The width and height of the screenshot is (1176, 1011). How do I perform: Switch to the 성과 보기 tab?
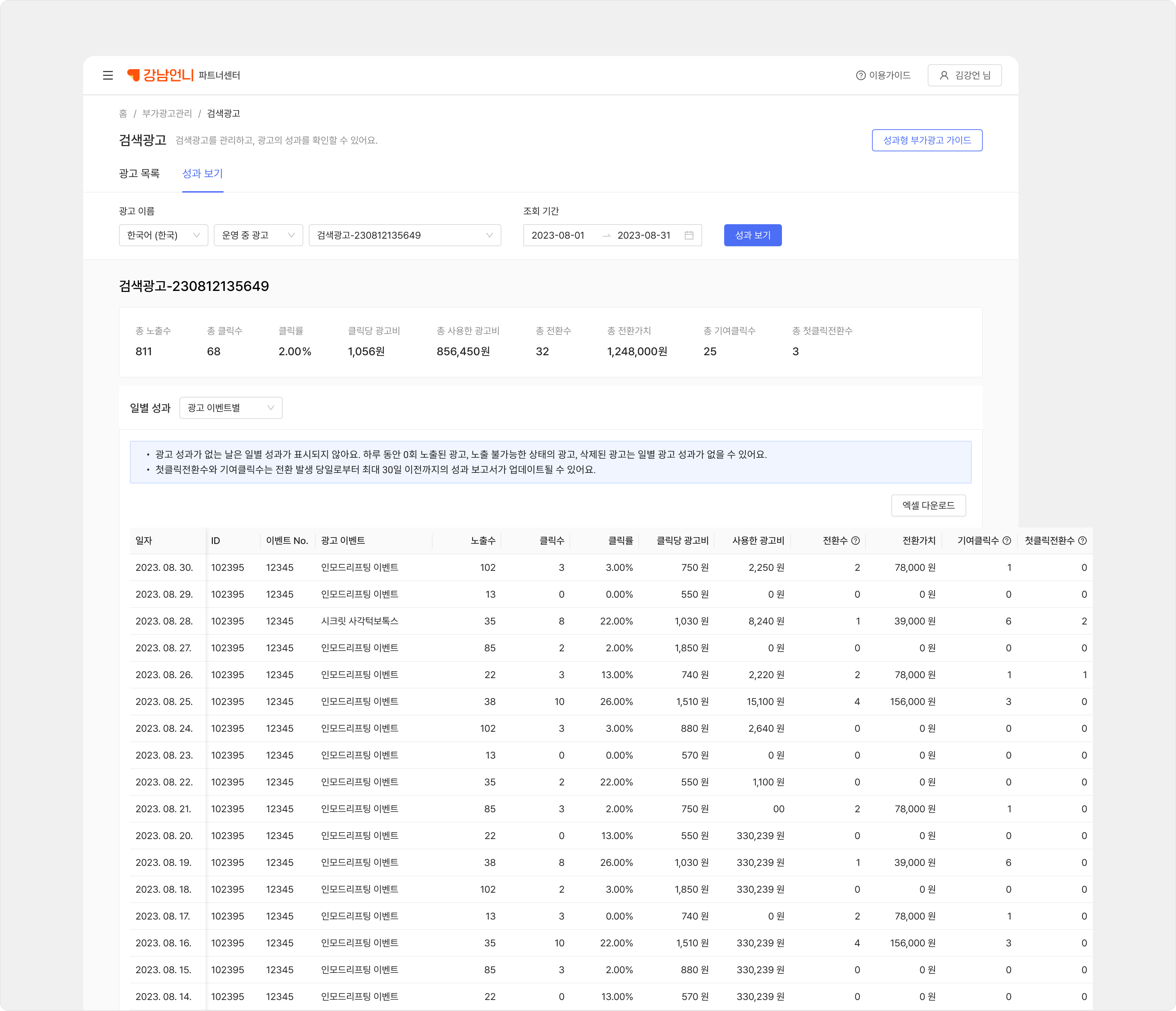pos(203,174)
